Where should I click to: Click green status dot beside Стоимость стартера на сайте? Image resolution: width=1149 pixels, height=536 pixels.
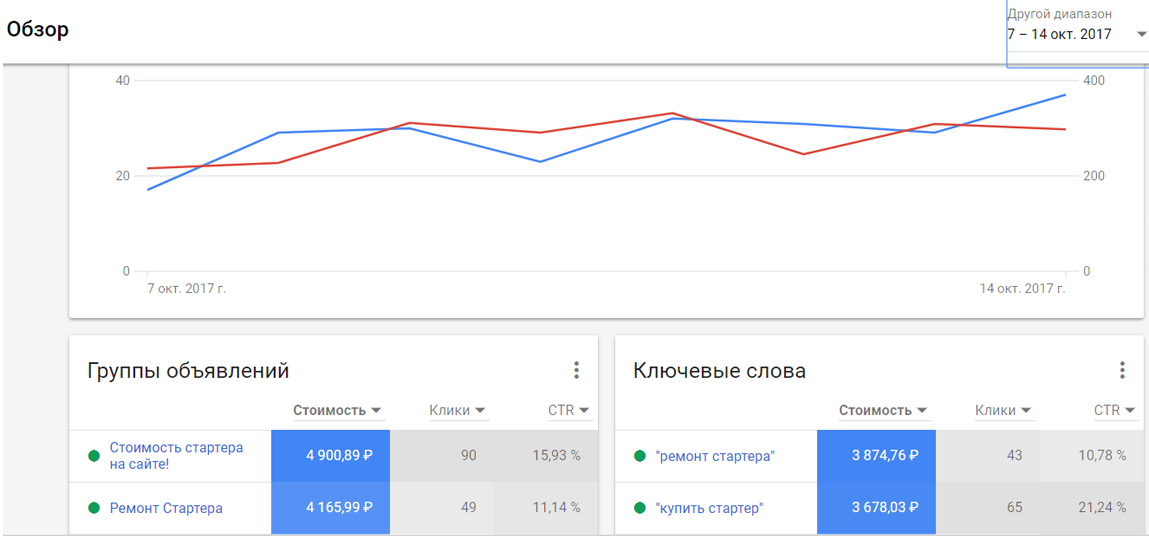point(94,456)
